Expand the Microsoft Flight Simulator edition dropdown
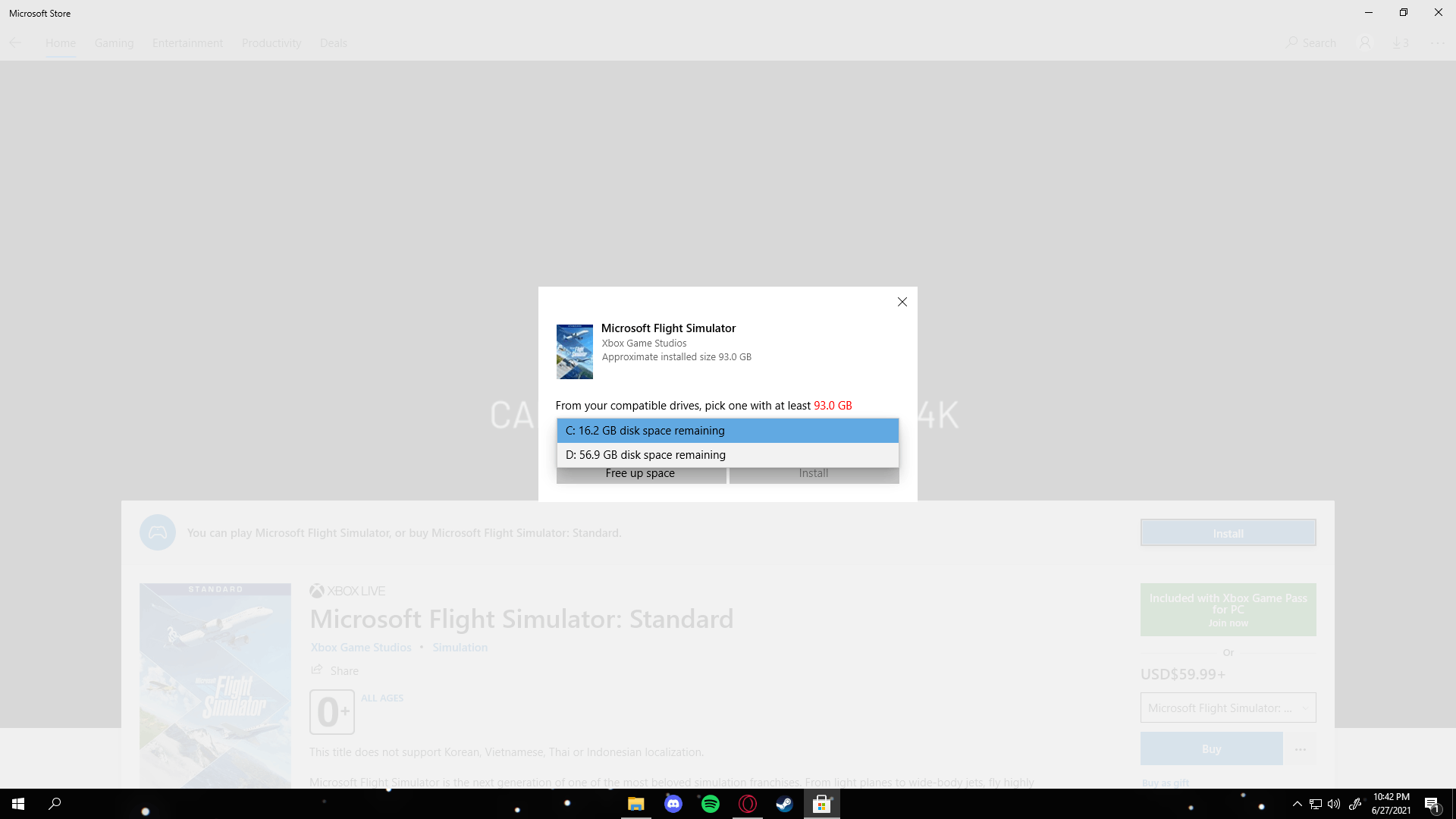The height and width of the screenshot is (819, 1456). (1228, 708)
